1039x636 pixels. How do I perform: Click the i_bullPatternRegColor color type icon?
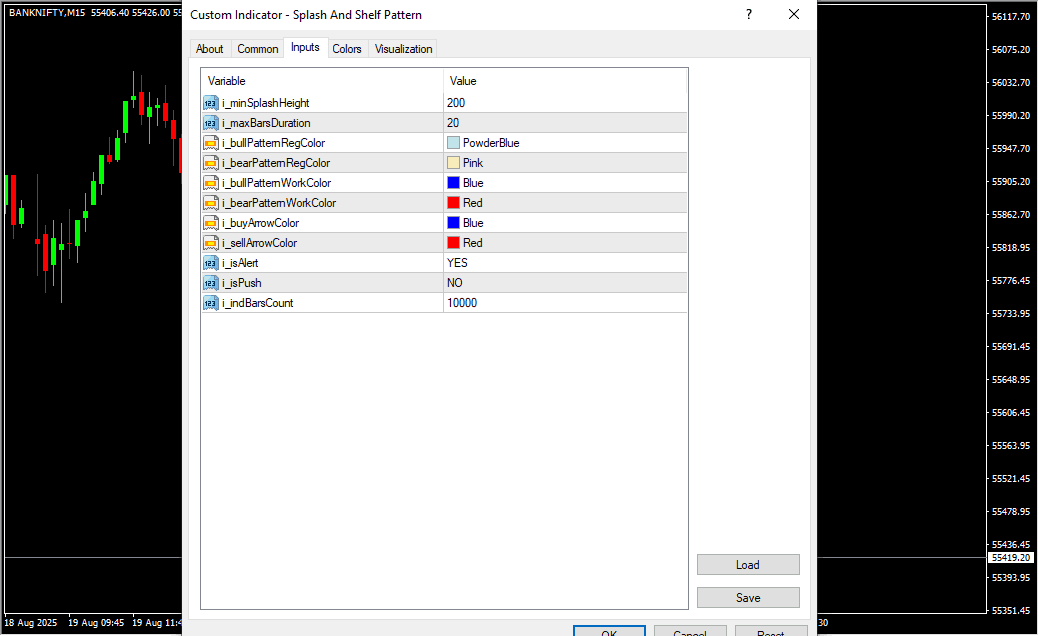tap(210, 143)
